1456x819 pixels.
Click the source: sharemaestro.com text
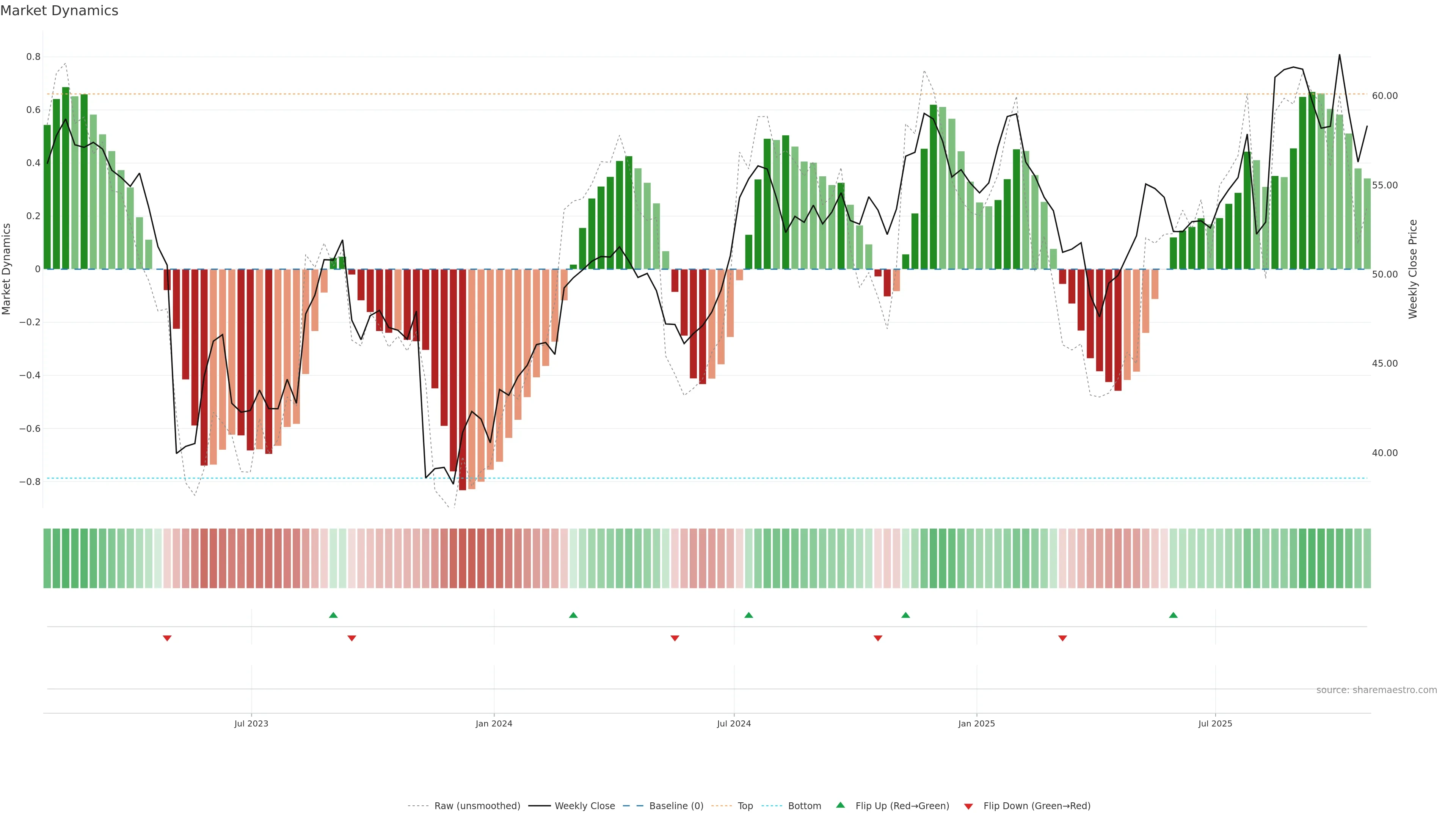click(x=1376, y=690)
